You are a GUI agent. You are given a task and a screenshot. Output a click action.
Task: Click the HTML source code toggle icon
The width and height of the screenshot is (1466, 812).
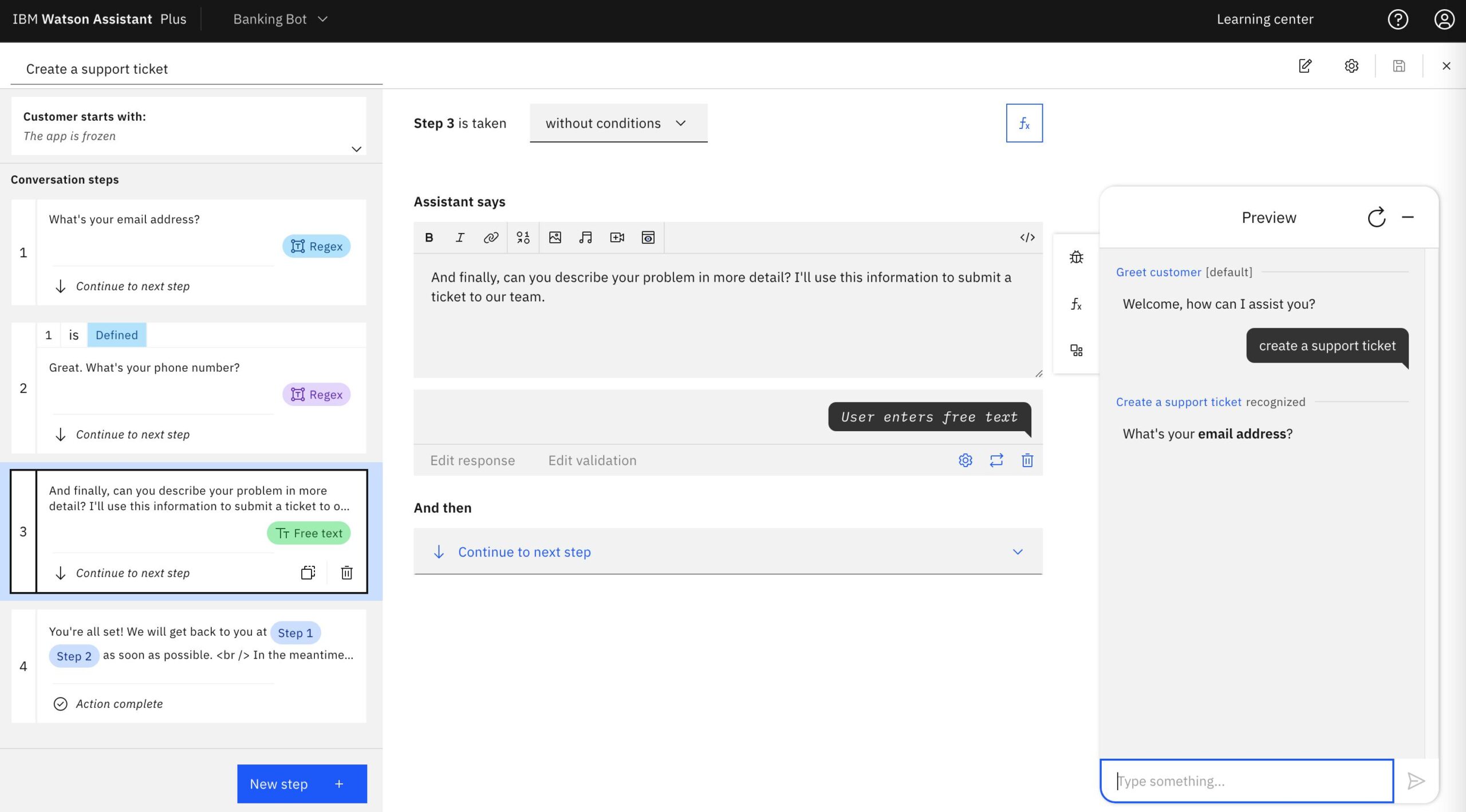(1026, 237)
